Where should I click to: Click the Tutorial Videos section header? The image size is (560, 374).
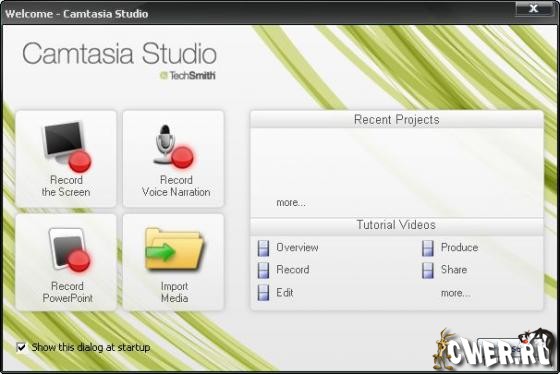396,225
